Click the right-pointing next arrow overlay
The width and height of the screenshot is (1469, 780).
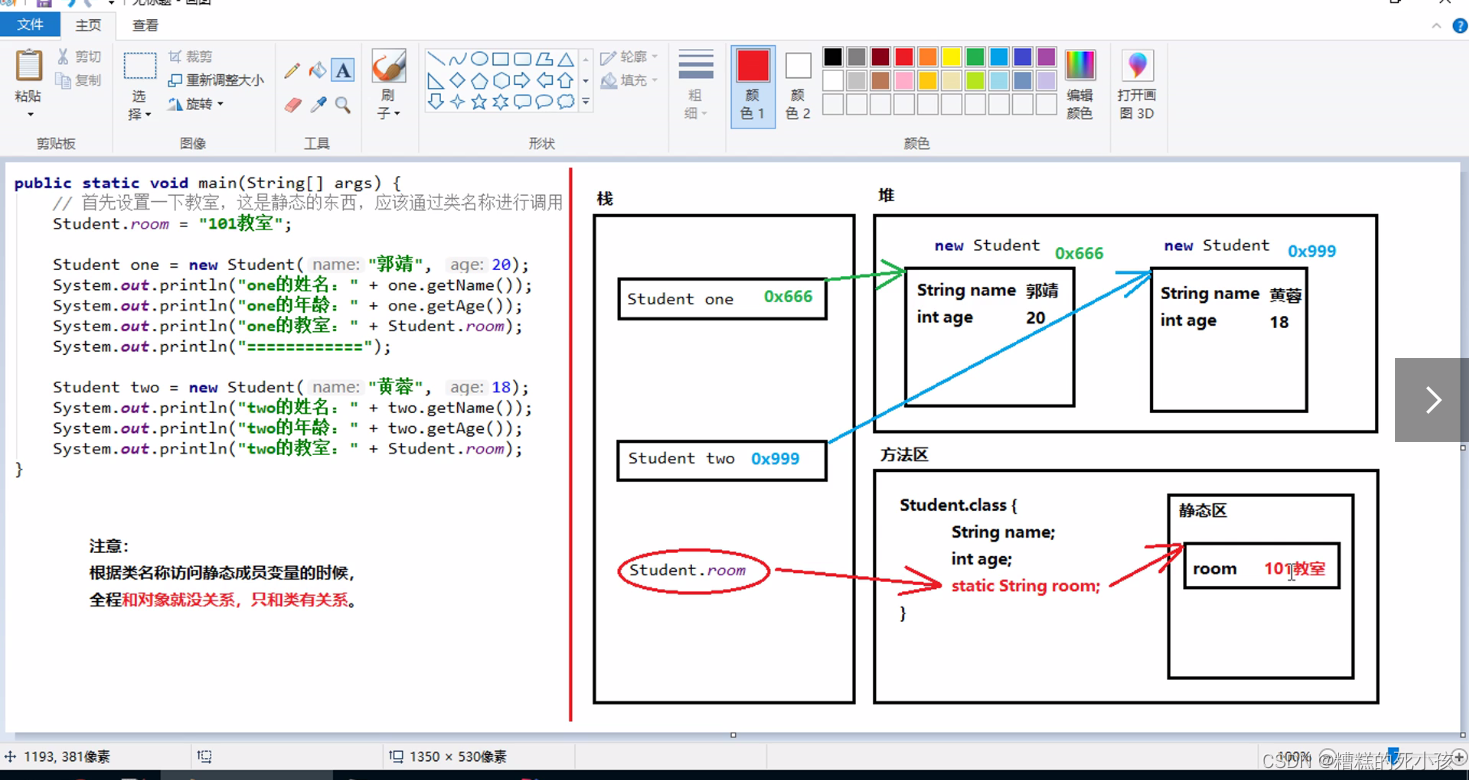pyautogui.click(x=1432, y=399)
